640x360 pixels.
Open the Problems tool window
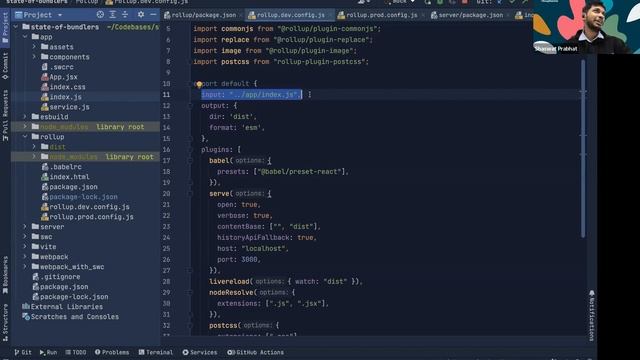click(112, 352)
